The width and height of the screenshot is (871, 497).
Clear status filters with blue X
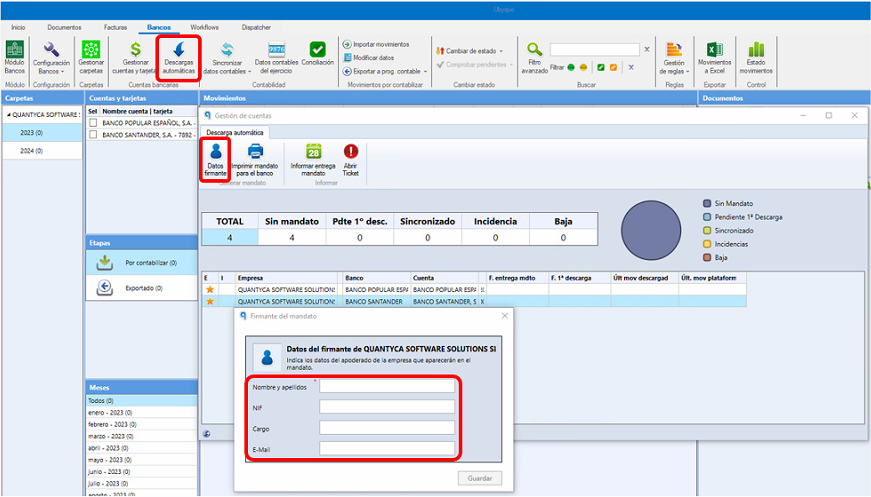pos(631,68)
